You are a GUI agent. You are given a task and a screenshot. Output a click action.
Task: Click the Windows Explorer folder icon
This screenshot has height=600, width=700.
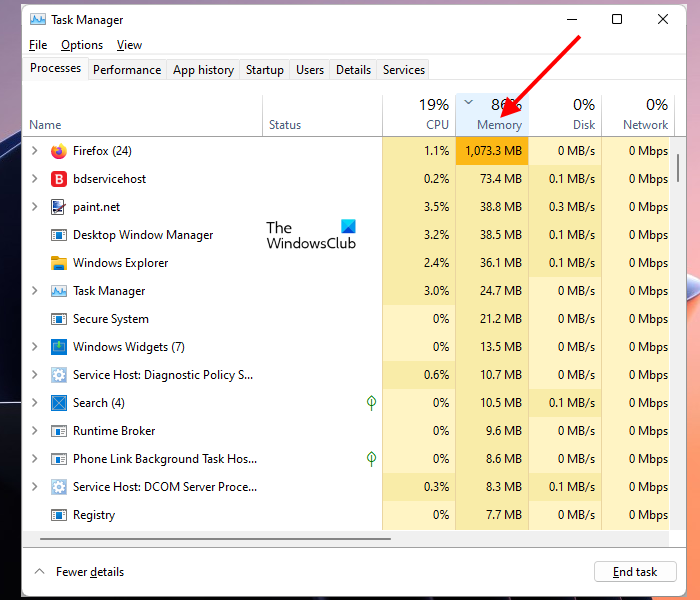click(x=59, y=263)
